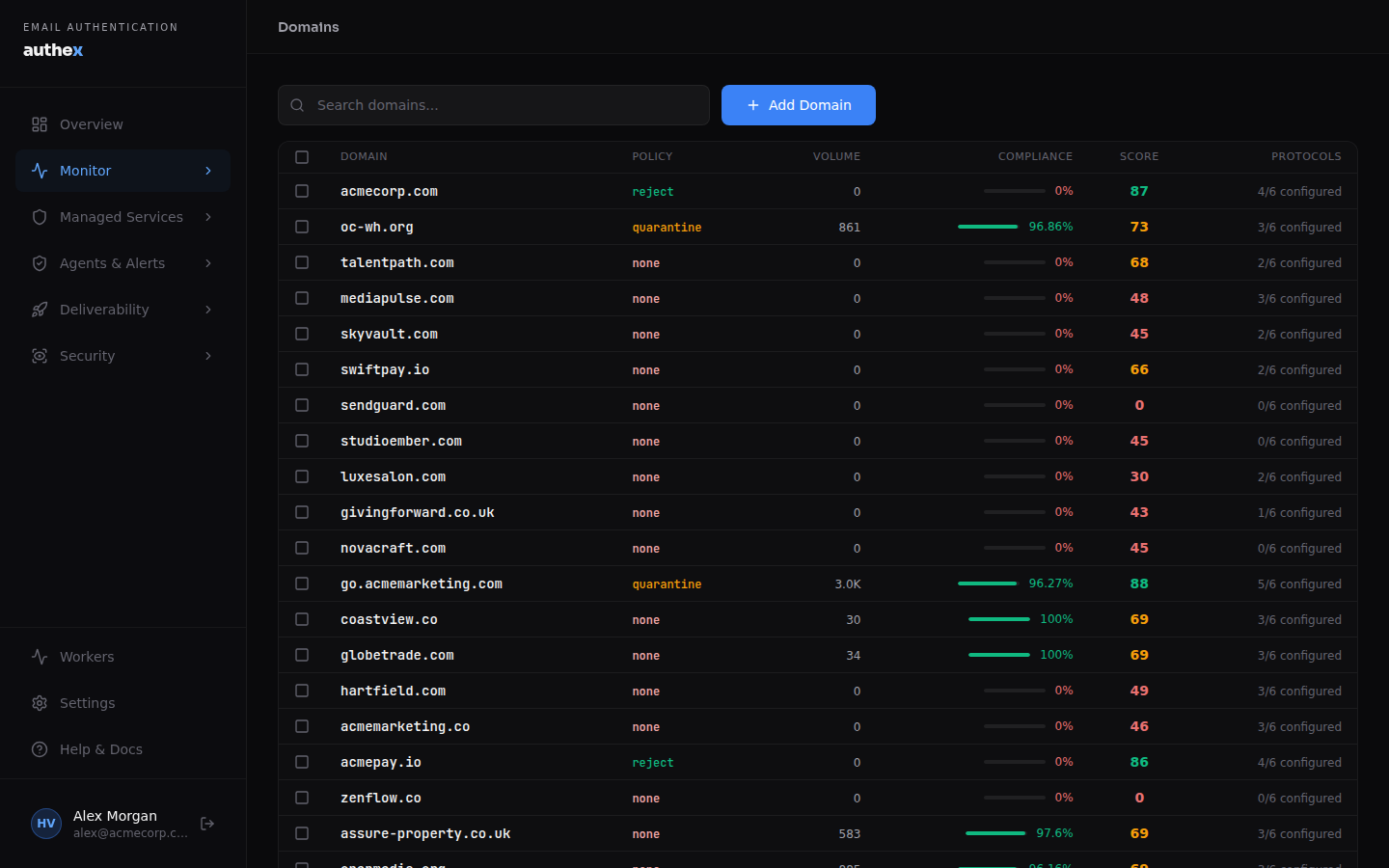Tick the swiftpay.io checkbox
The image size is (1389, 868).
[x=302, y=369]
